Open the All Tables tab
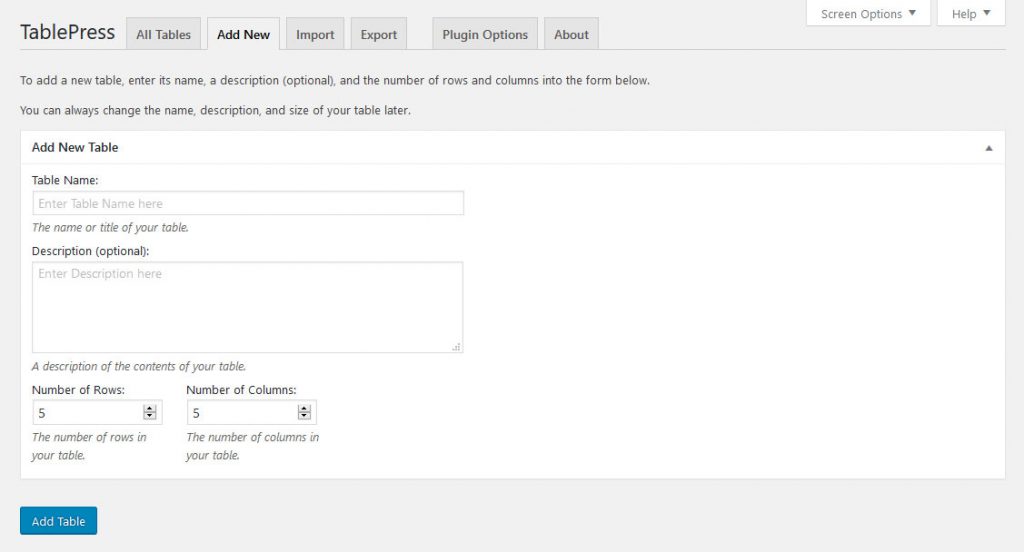The height and width of the screenshot is (552, 1024). (163, 34)
